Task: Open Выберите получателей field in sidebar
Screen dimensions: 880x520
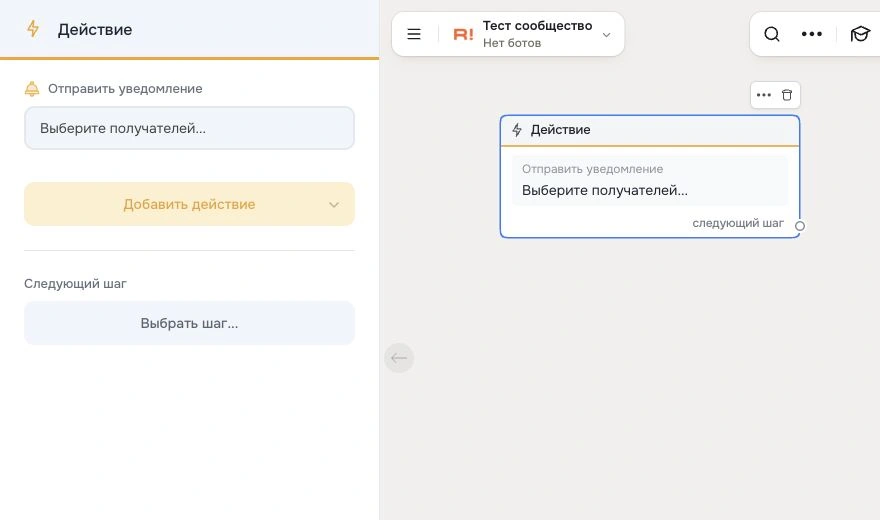Action: click(189, 128)
